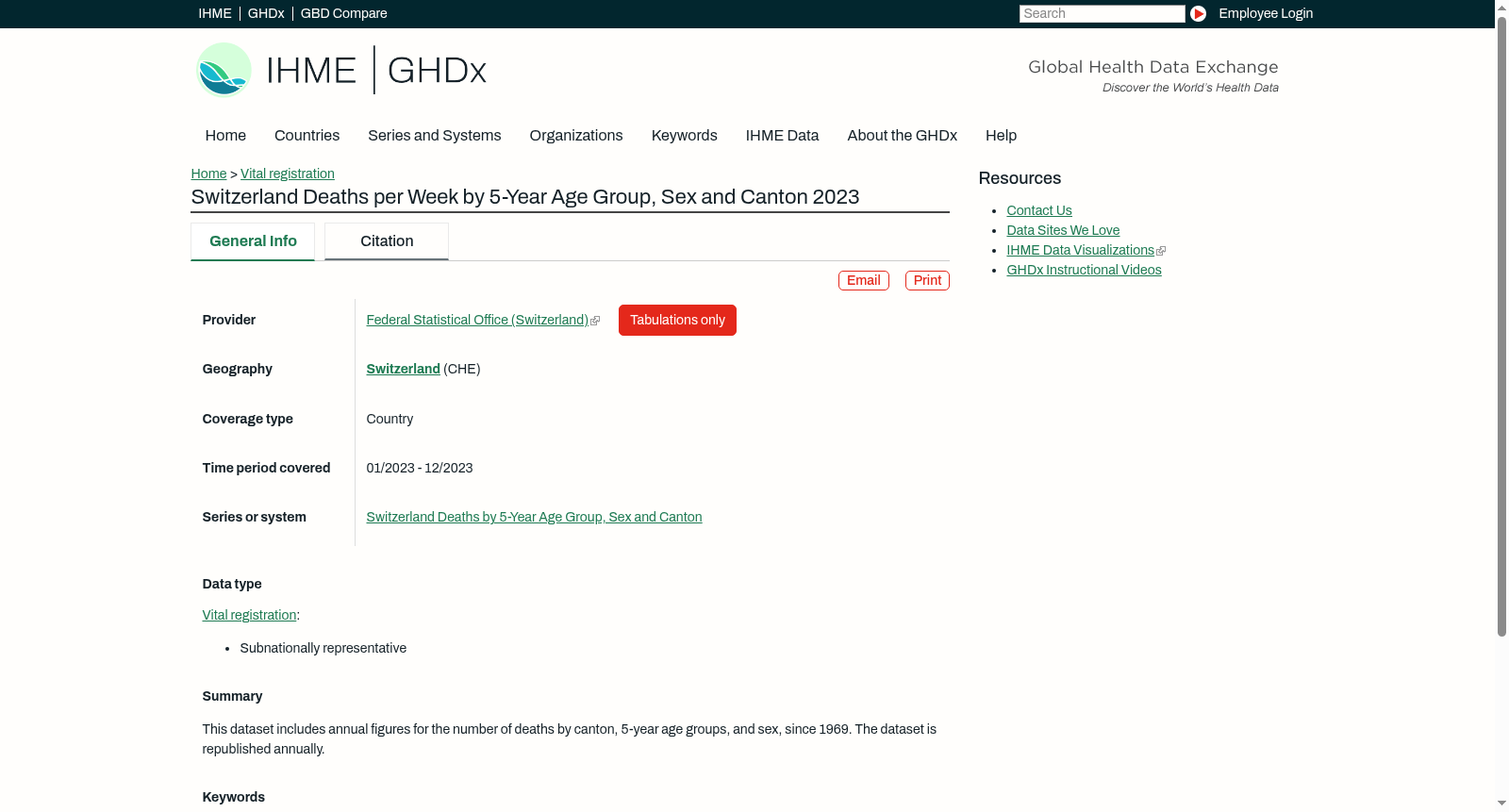Screen dimensions: 1509x812
Task: Click the vertical scrollbar thumb
Action: (1501, 325)
